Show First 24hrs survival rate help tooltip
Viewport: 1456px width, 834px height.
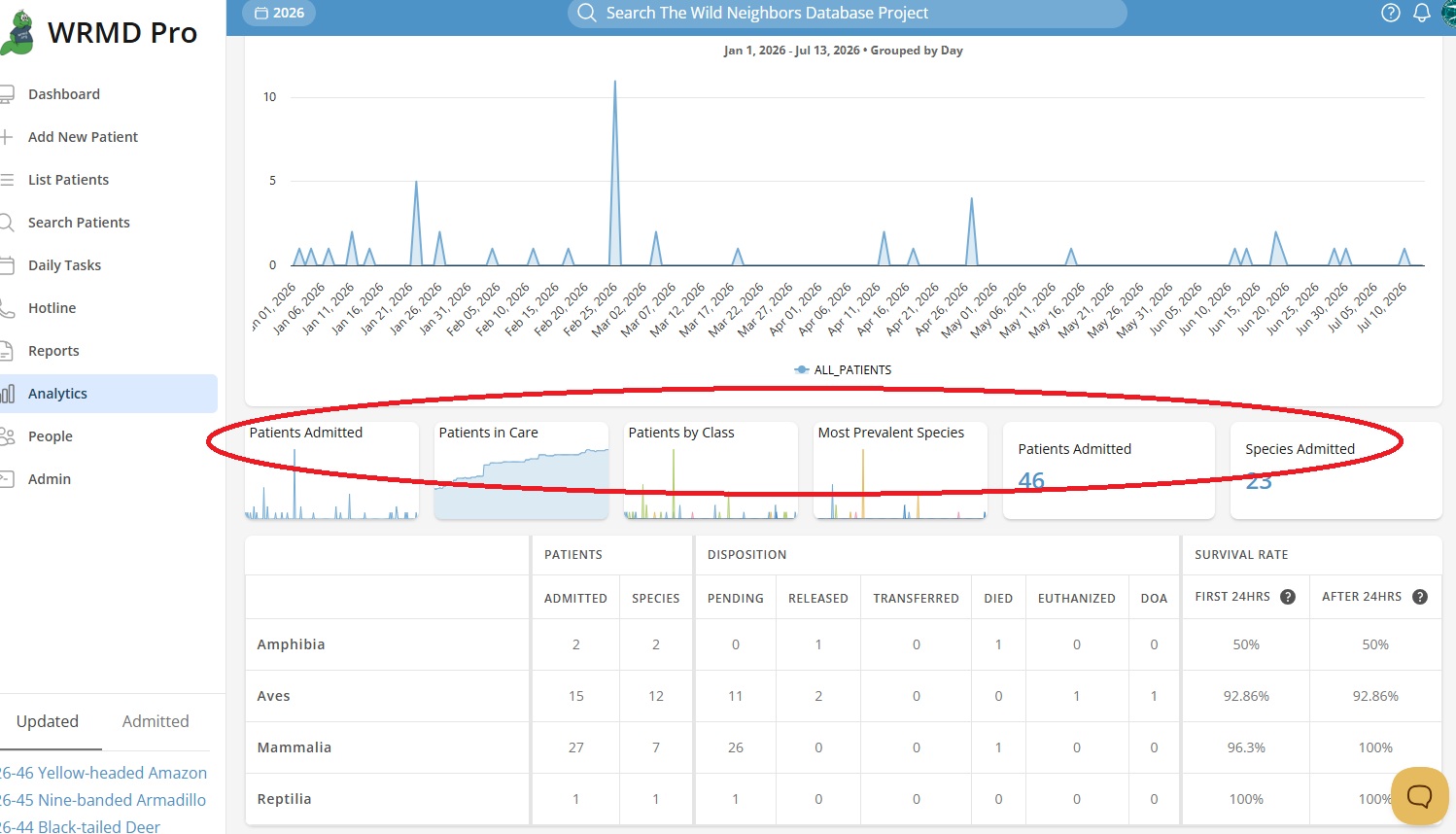tap(1288, 597)
